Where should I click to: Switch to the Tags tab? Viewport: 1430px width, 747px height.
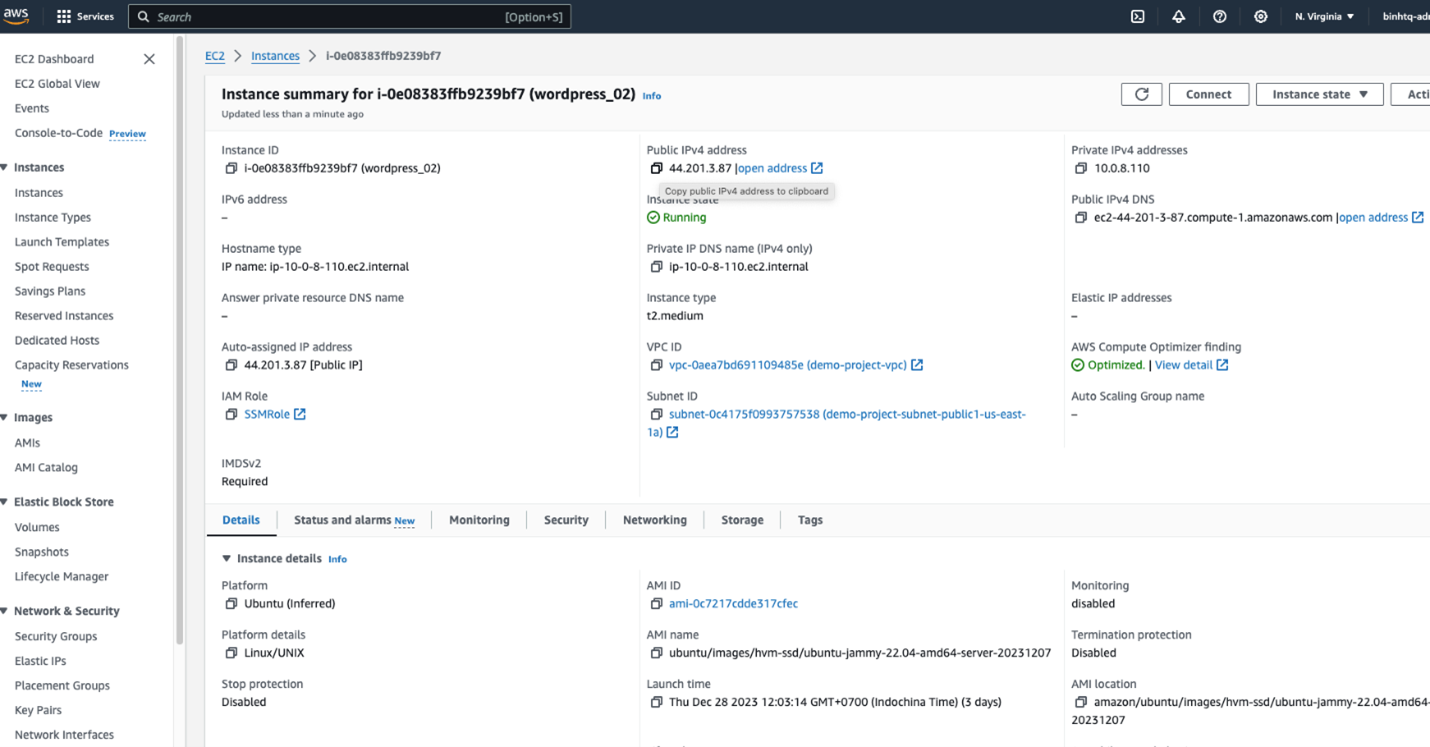pyautogui.click(x=810, y=520)
